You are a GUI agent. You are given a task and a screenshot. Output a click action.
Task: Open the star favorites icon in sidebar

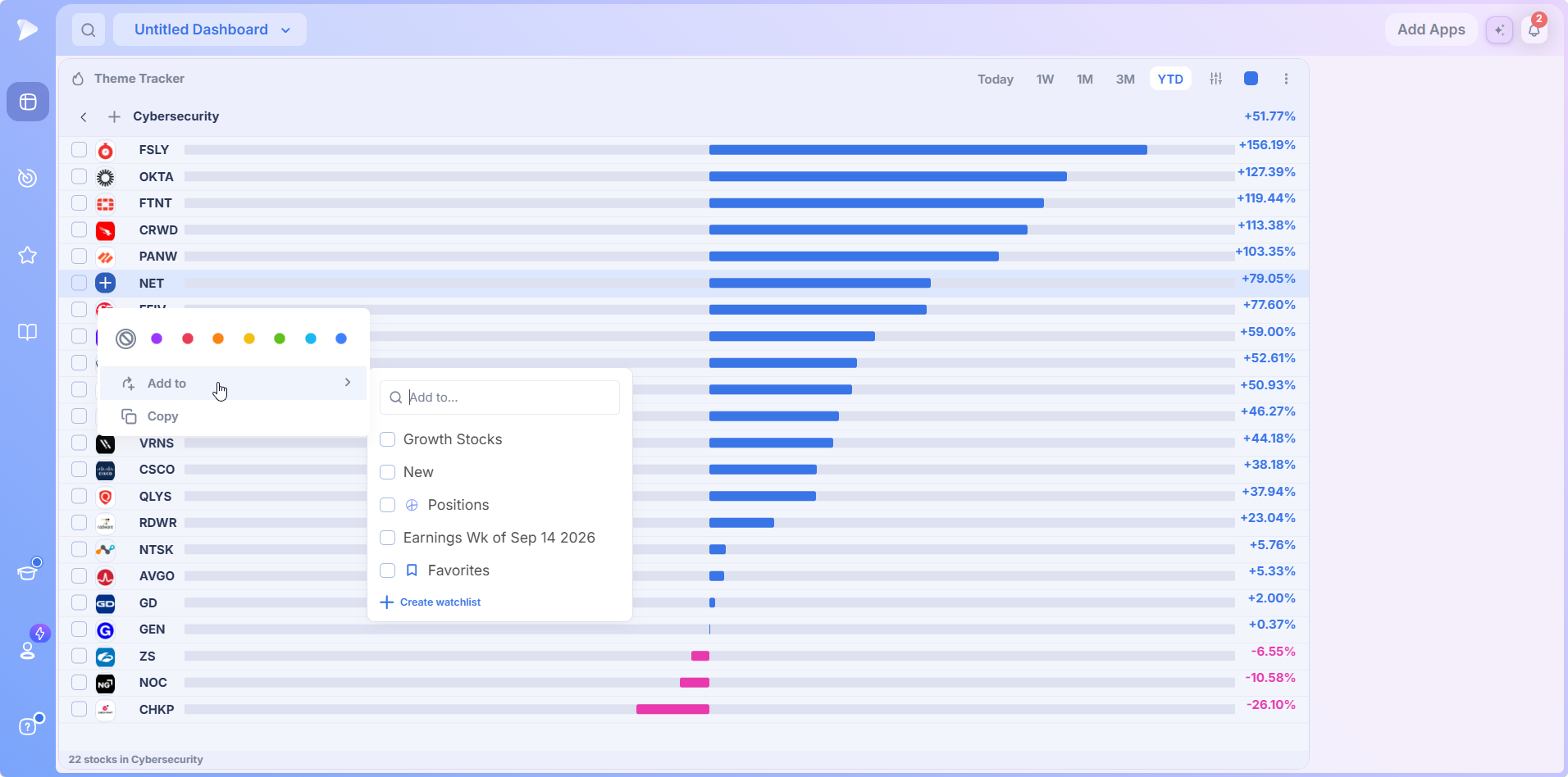(x=28, y=255)
